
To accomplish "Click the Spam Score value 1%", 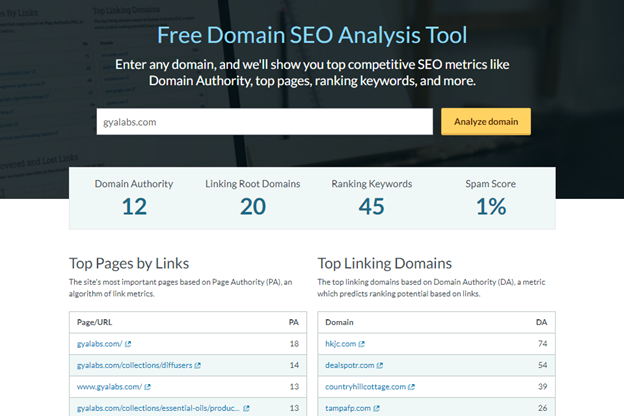I will tap(491, 207).
